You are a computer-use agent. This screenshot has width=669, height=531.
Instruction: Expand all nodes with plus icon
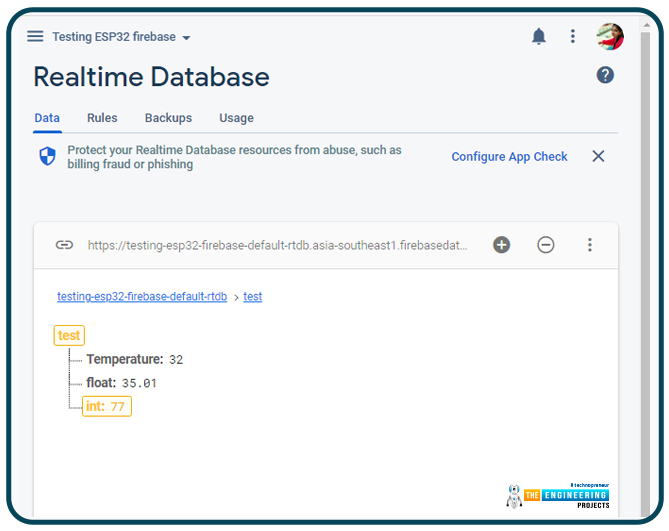502,245
